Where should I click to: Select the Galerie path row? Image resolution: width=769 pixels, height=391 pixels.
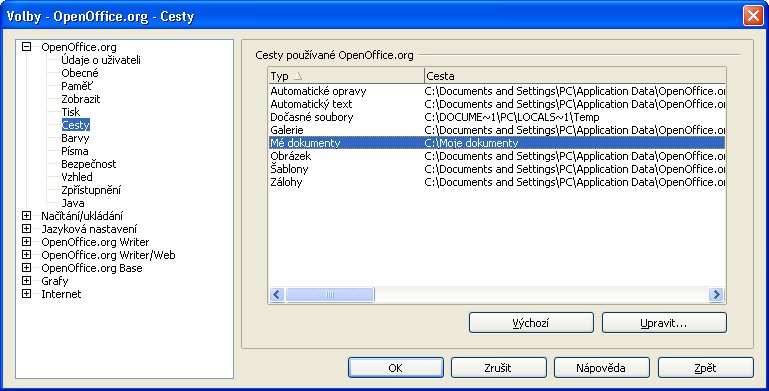pos(497,130)
